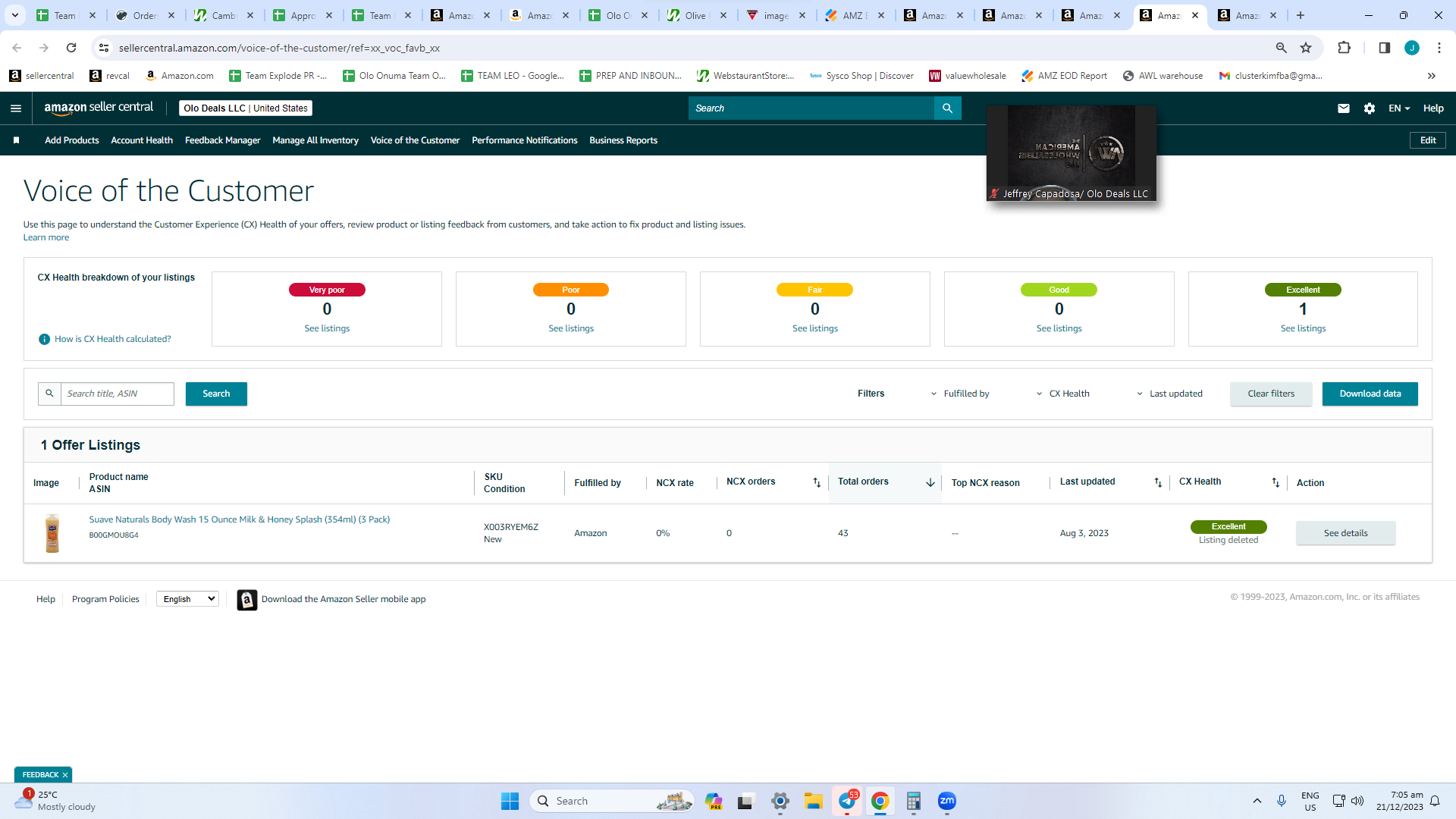Open Chrome three-dot menu

[x=1439, y=48]
